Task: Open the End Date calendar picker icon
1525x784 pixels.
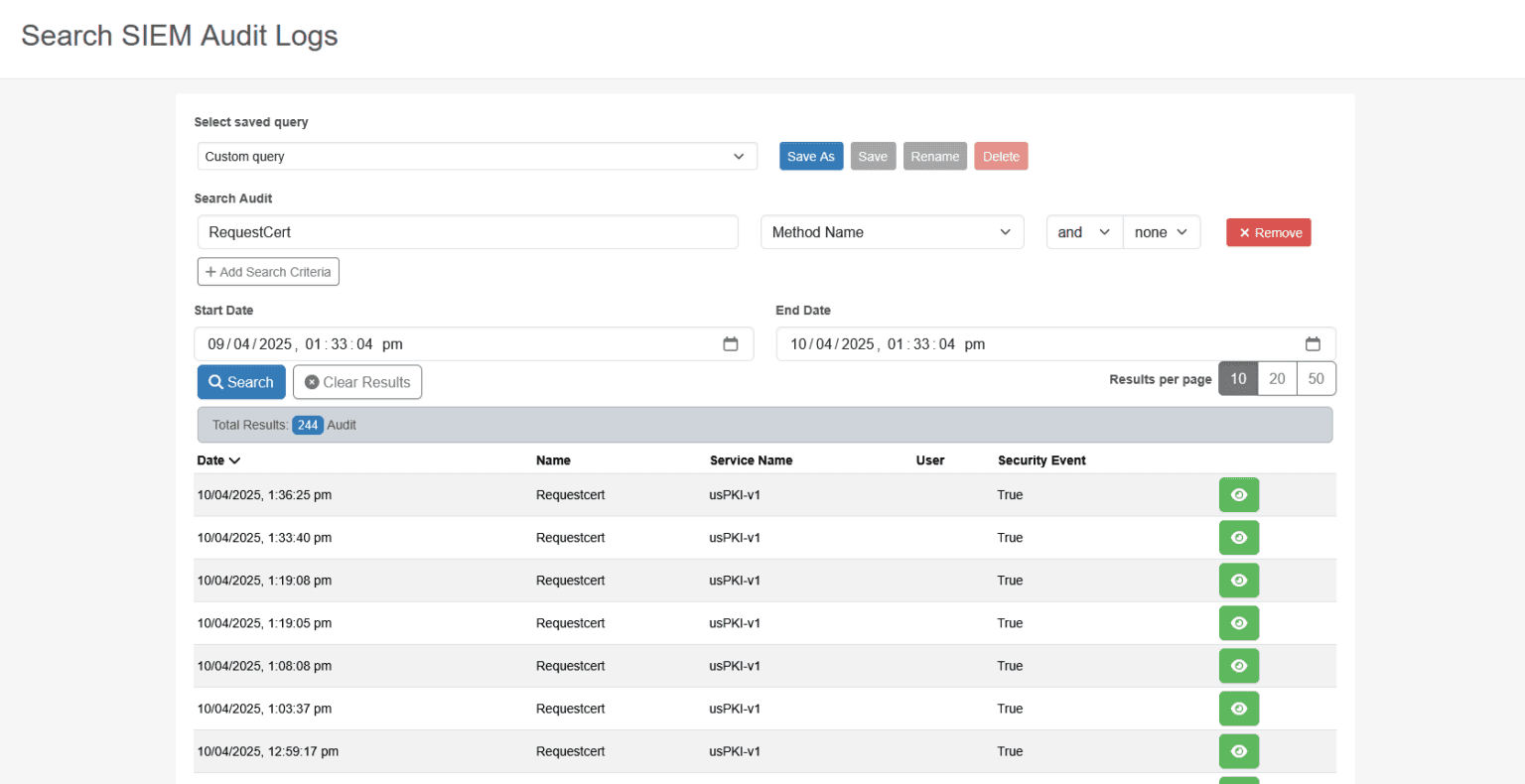Action: point(1313,344)
